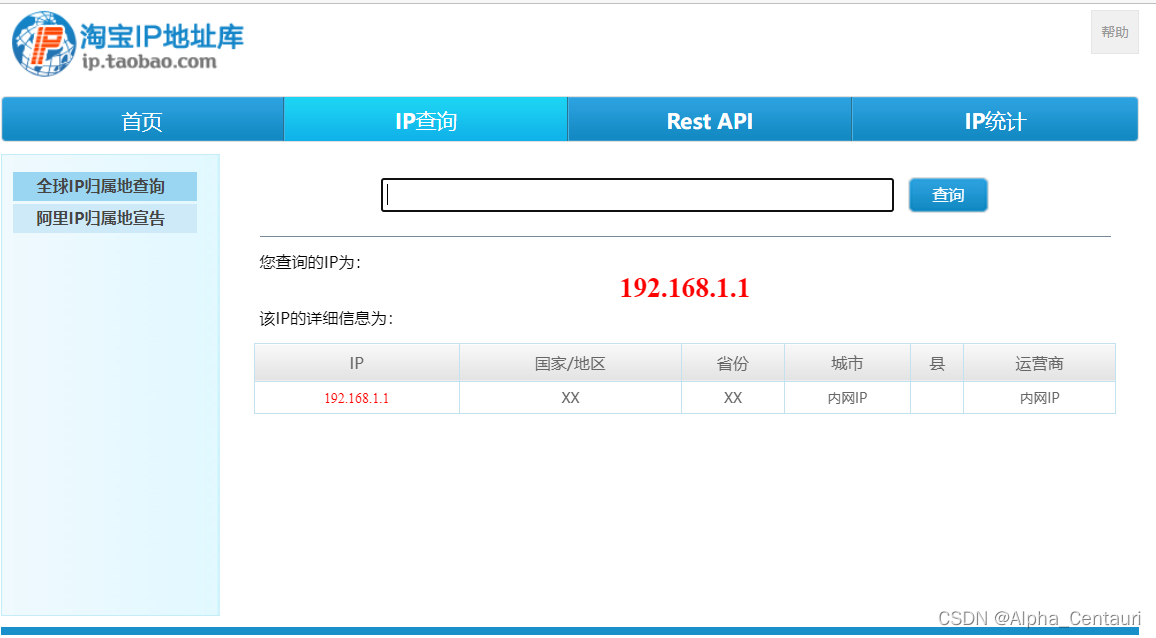Select 全球IP归属地查询 in the sidebar
The width and height of the screenshot is (1156, 638).
point(104,186)
